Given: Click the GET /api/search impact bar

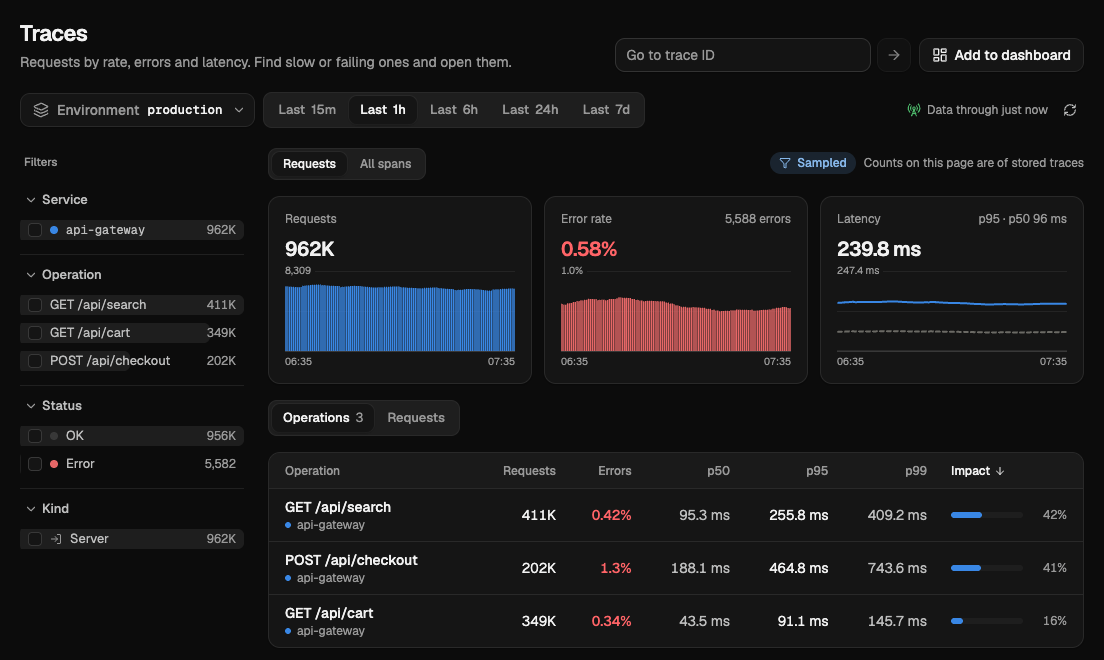Looking at the screenshot, I should pyautogui.click(x=986, y=515).
